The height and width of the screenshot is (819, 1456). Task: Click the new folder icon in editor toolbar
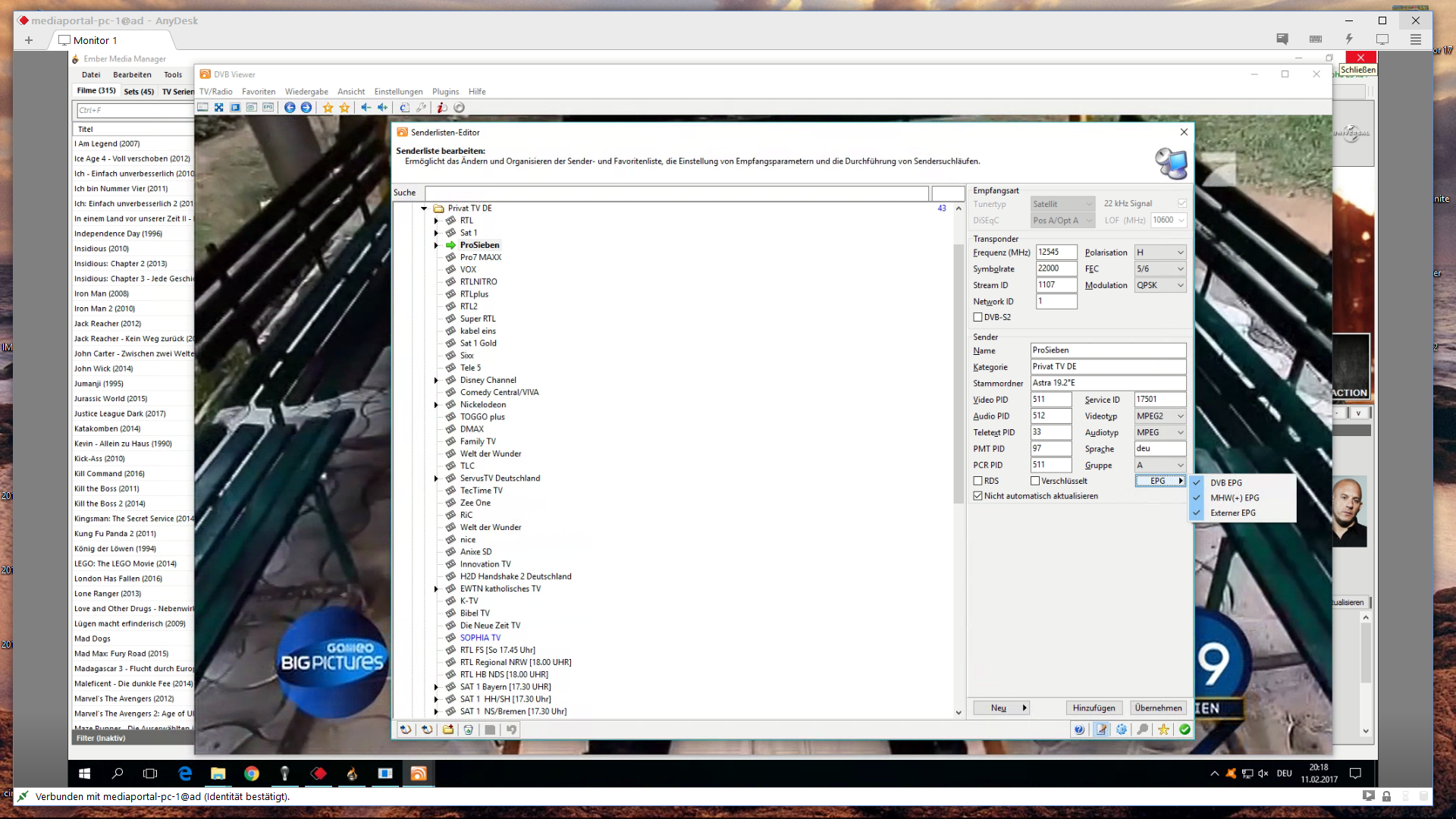448,730
